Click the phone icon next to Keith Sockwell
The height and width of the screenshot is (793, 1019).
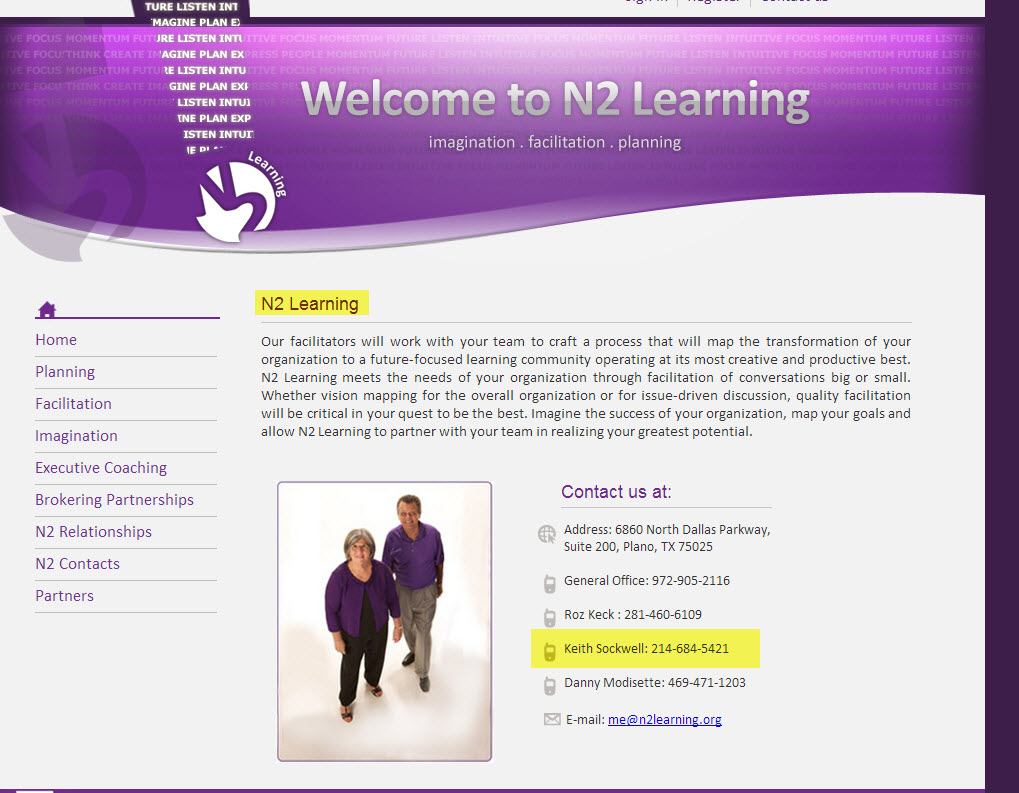pos(550,651)
